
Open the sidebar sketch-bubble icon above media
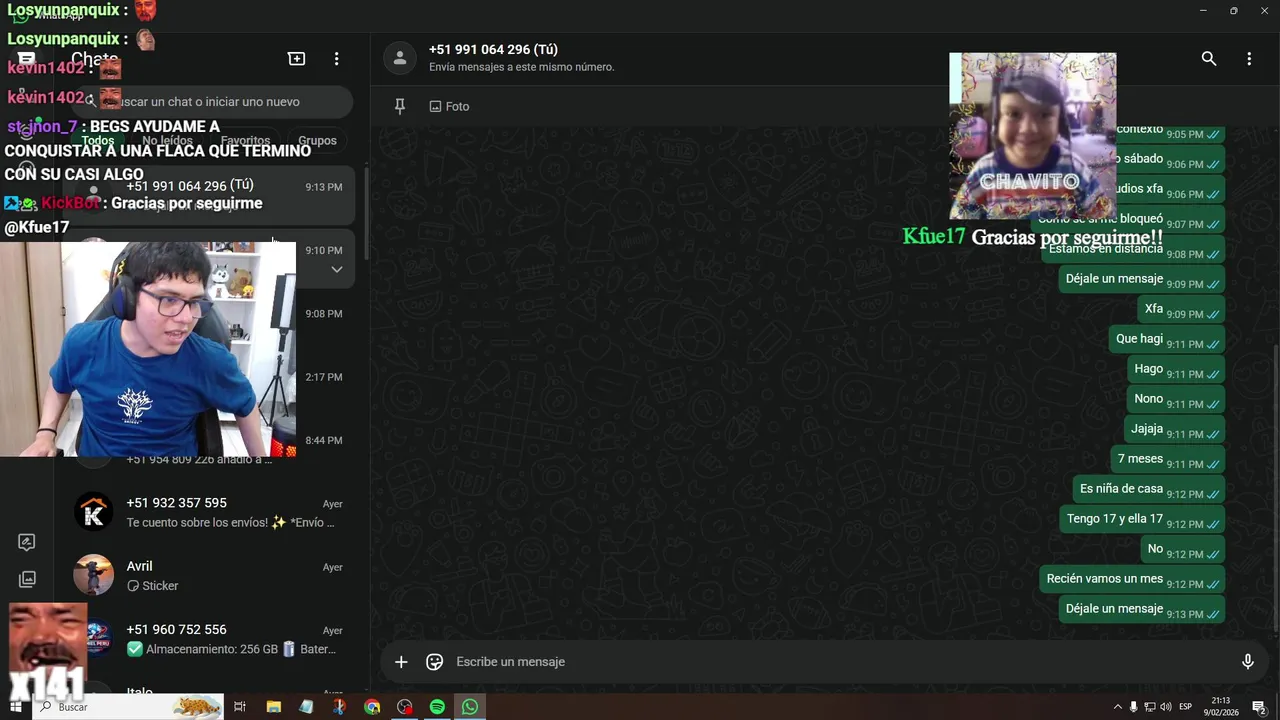click(x=27, y=542)
